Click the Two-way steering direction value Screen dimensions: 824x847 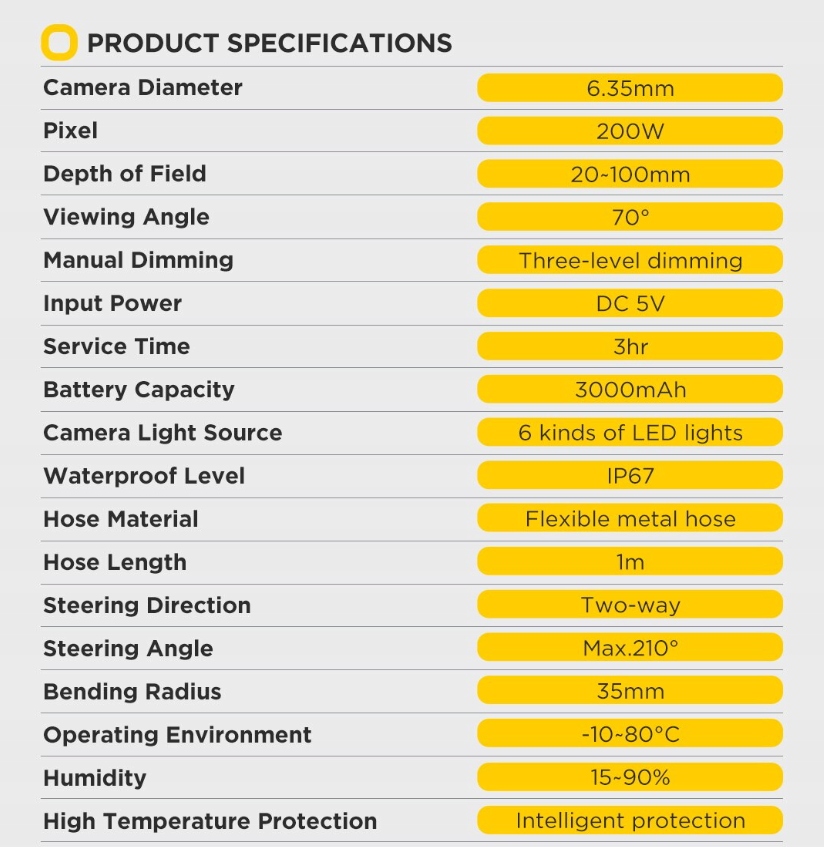point(630,605)
